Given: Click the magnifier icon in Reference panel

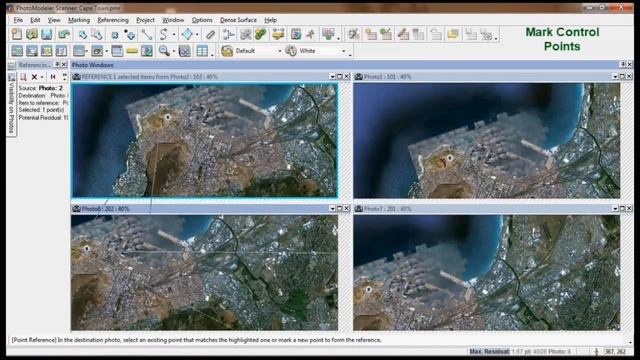Looking at the screenshot, I should [x=23, y=77].
